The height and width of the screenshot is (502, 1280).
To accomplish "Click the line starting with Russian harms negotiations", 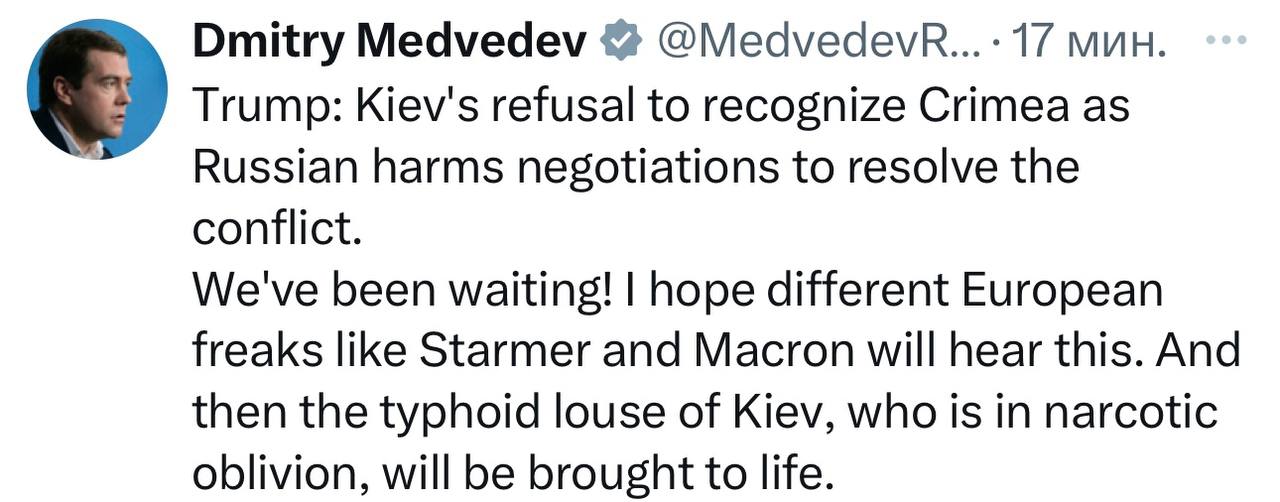I will click(x=635, y=167).
